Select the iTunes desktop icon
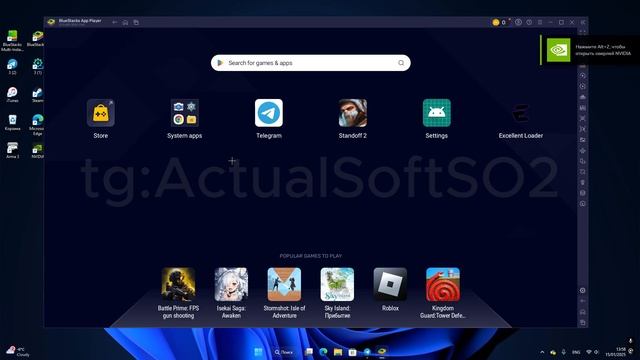 (12, 95)
